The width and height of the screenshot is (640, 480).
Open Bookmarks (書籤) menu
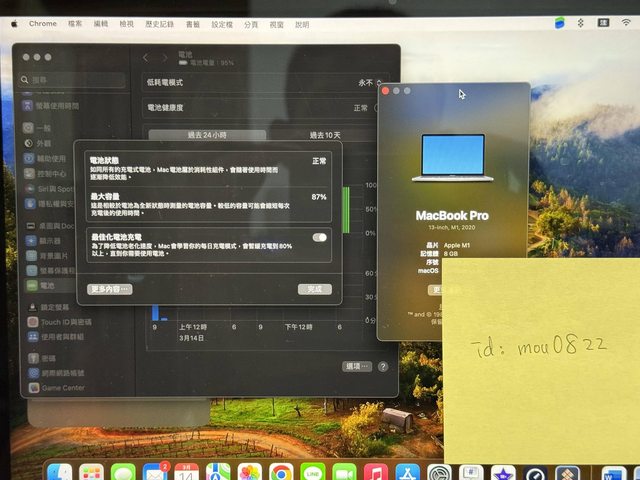pyautogui.click(x=193, y=24)
